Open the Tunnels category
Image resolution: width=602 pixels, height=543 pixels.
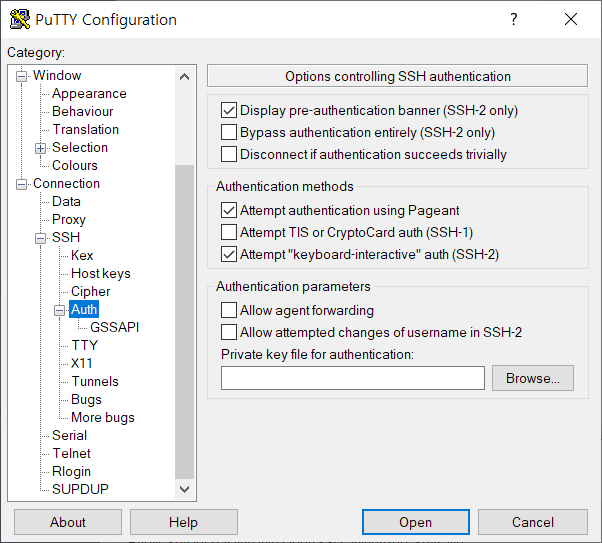[x=95, y=382]
